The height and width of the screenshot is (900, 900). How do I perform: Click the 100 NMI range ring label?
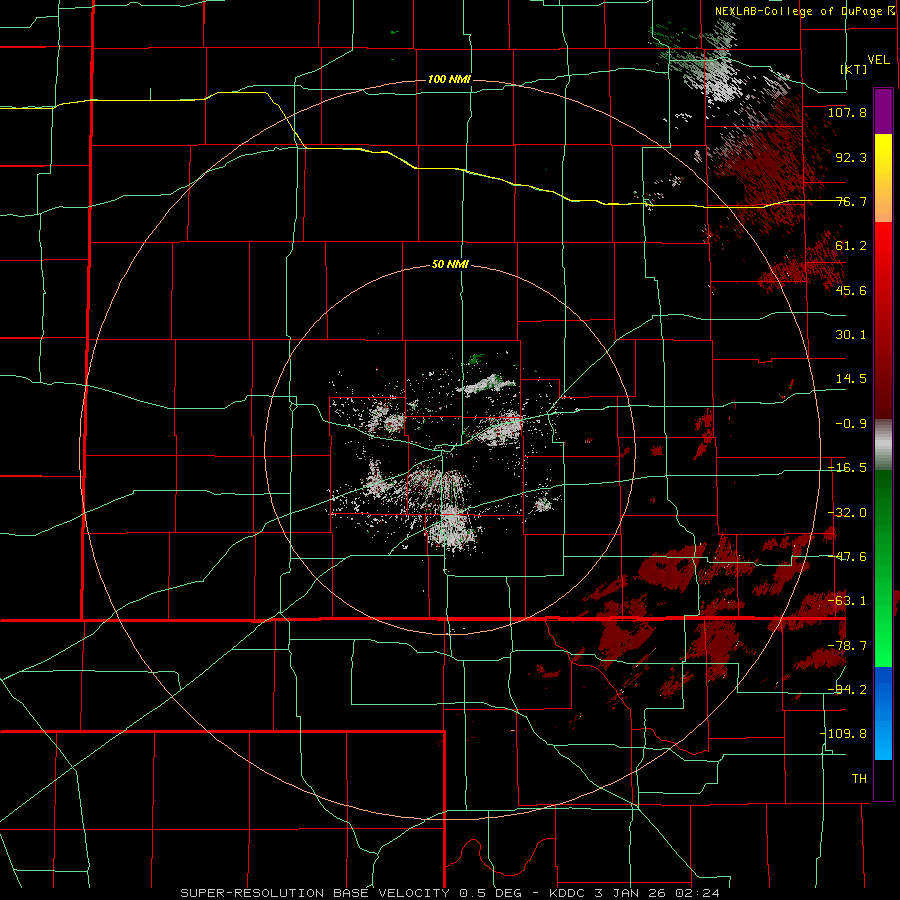click(449, 79)
